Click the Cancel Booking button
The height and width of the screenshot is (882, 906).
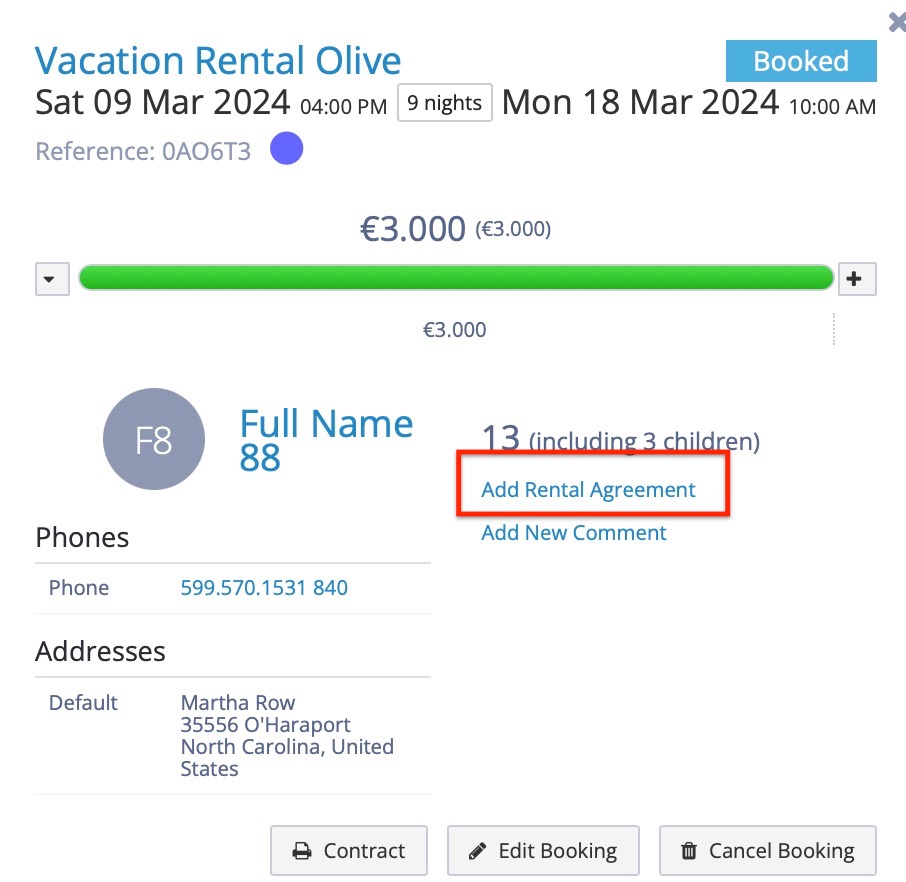pyautogui.click(x=768, y=851)
